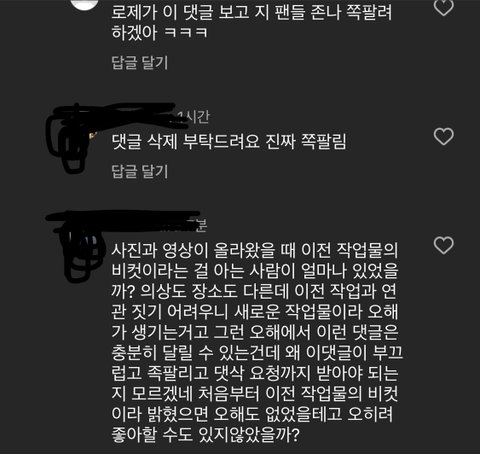The image size is (480, 454).
Task: Click the line '좋아할 수도 있지않았을까?'
Action: pos(206,434)
